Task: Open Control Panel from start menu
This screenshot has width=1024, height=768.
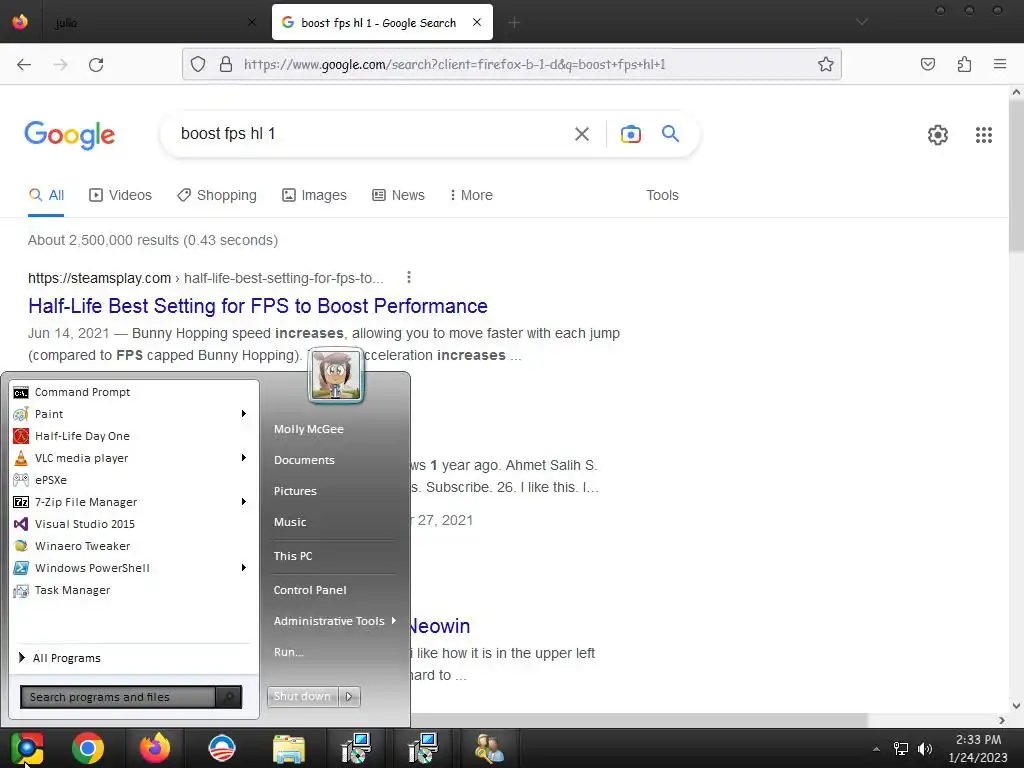Action: (310, 590)
